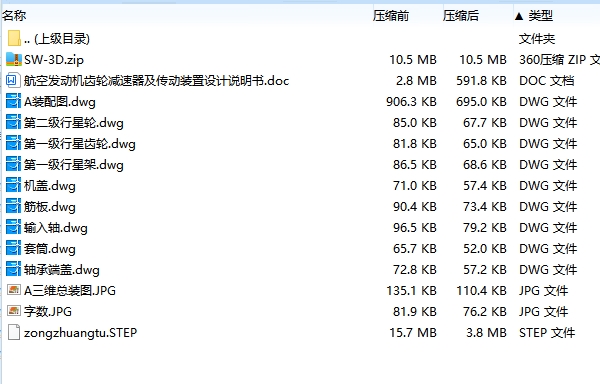Click the 3.8 MB compressed size value
Viewport: 600px width, 384px height.
[x=486, y=333]
